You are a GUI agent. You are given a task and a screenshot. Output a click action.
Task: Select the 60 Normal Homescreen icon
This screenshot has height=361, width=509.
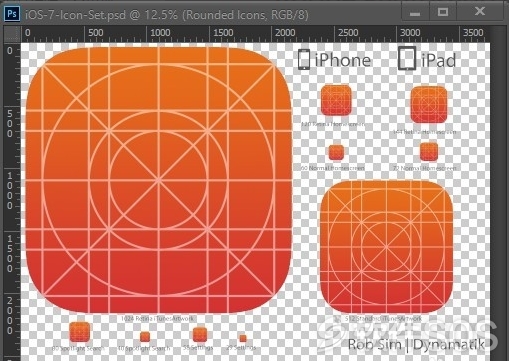tap(336, 152)
